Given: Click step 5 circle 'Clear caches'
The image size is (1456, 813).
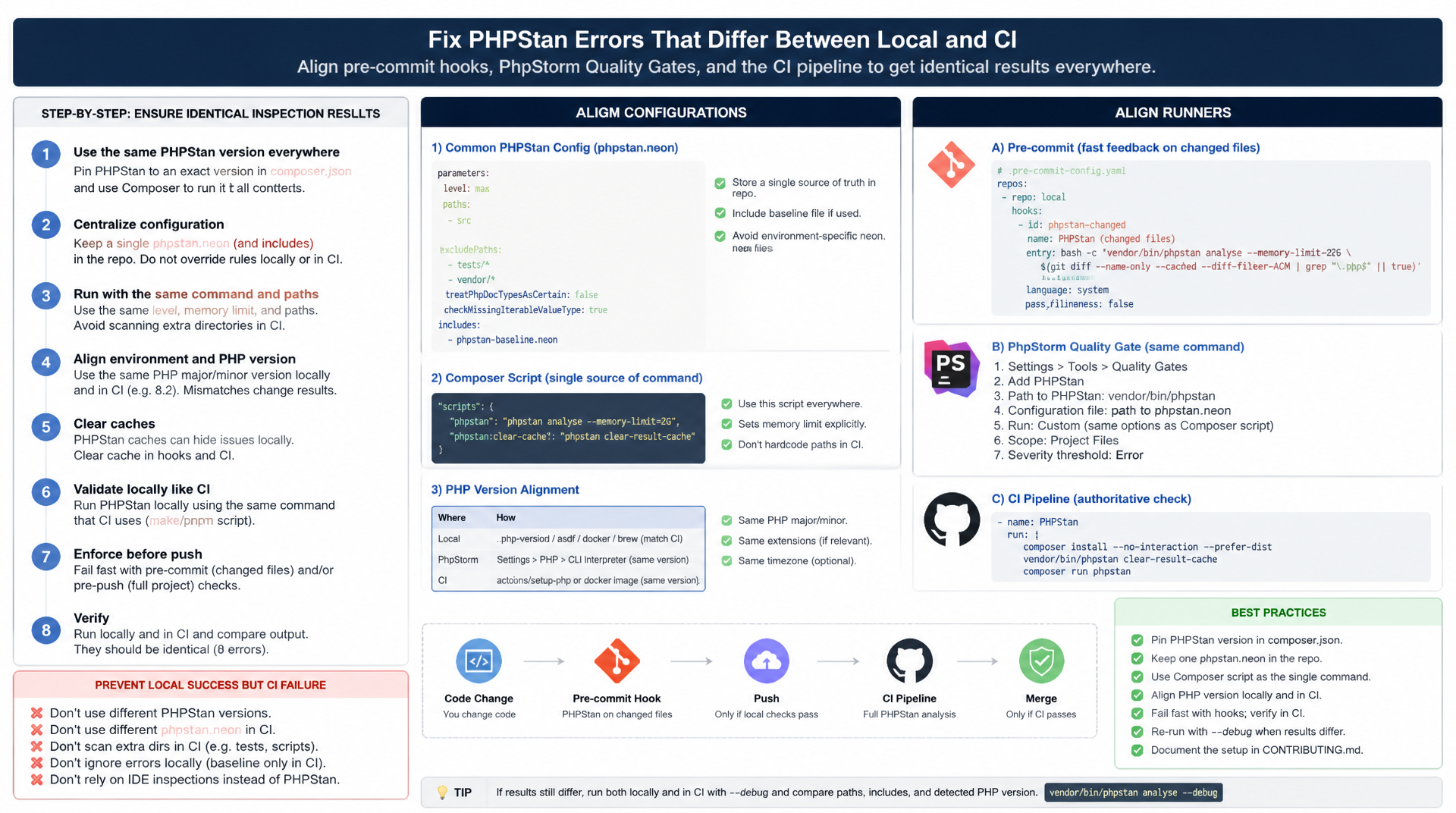Looking at the screenshot, I should tap(46, 427).
